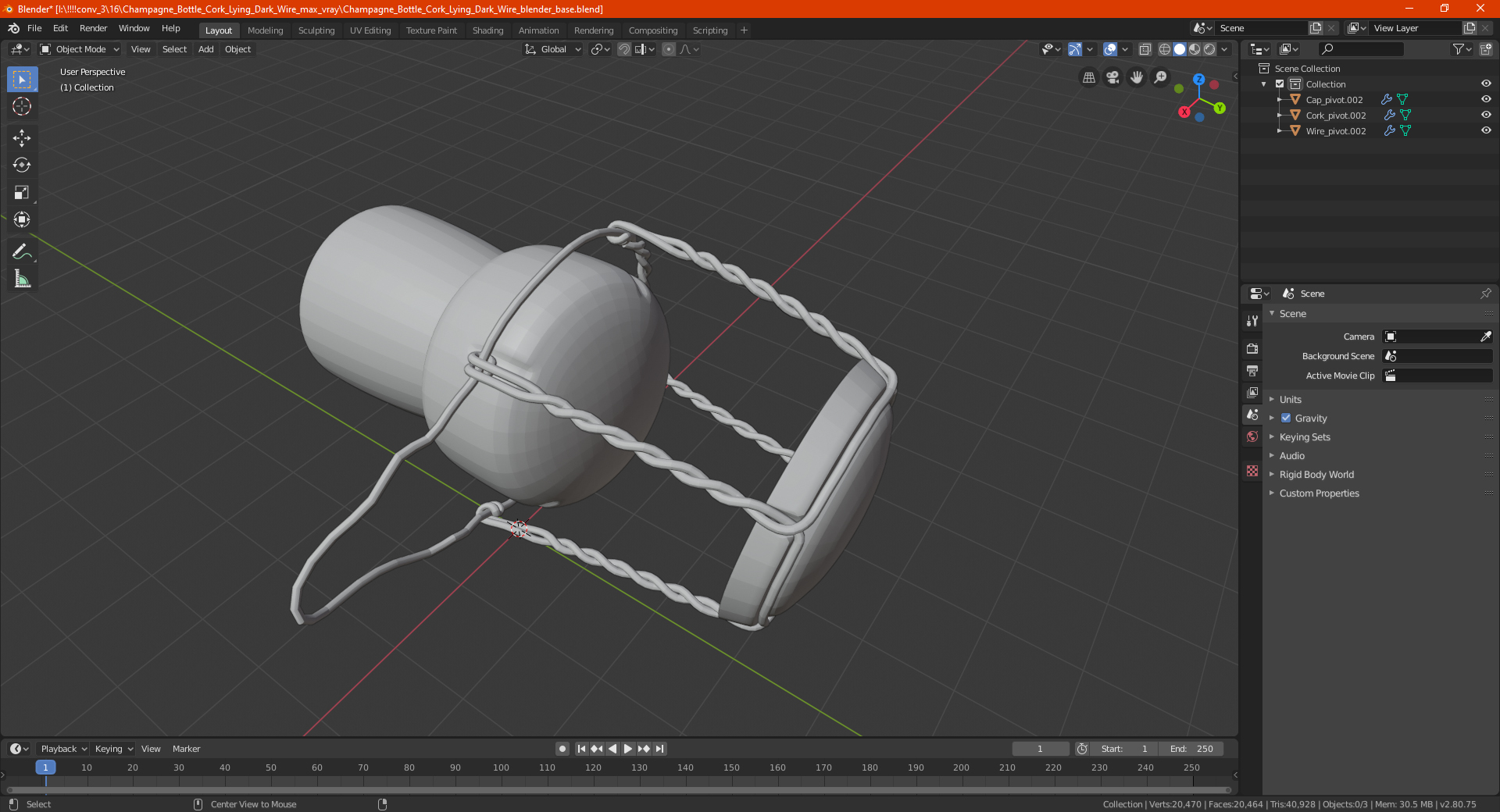Click modifier wrench icon of Cap_pivot.002
The width and height of the screenshot is (1500, 812).
point(1387,100)
